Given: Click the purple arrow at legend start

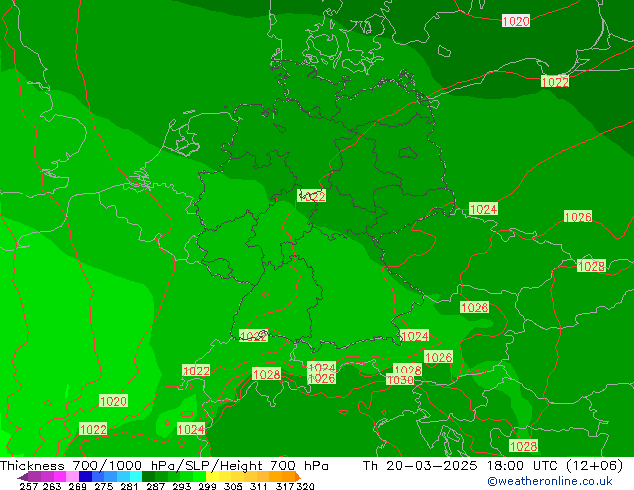Looking at the screenshot, I should pos(22,477).
